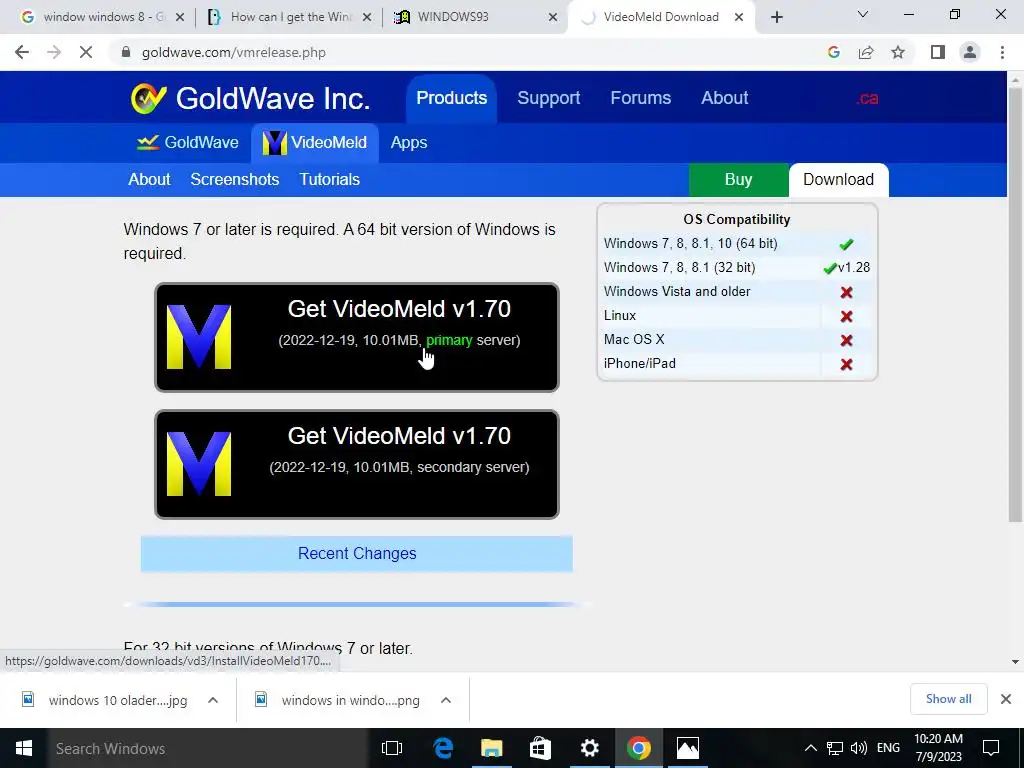
Task: Open the GoldWave product tab
Action: click(187, 142)
